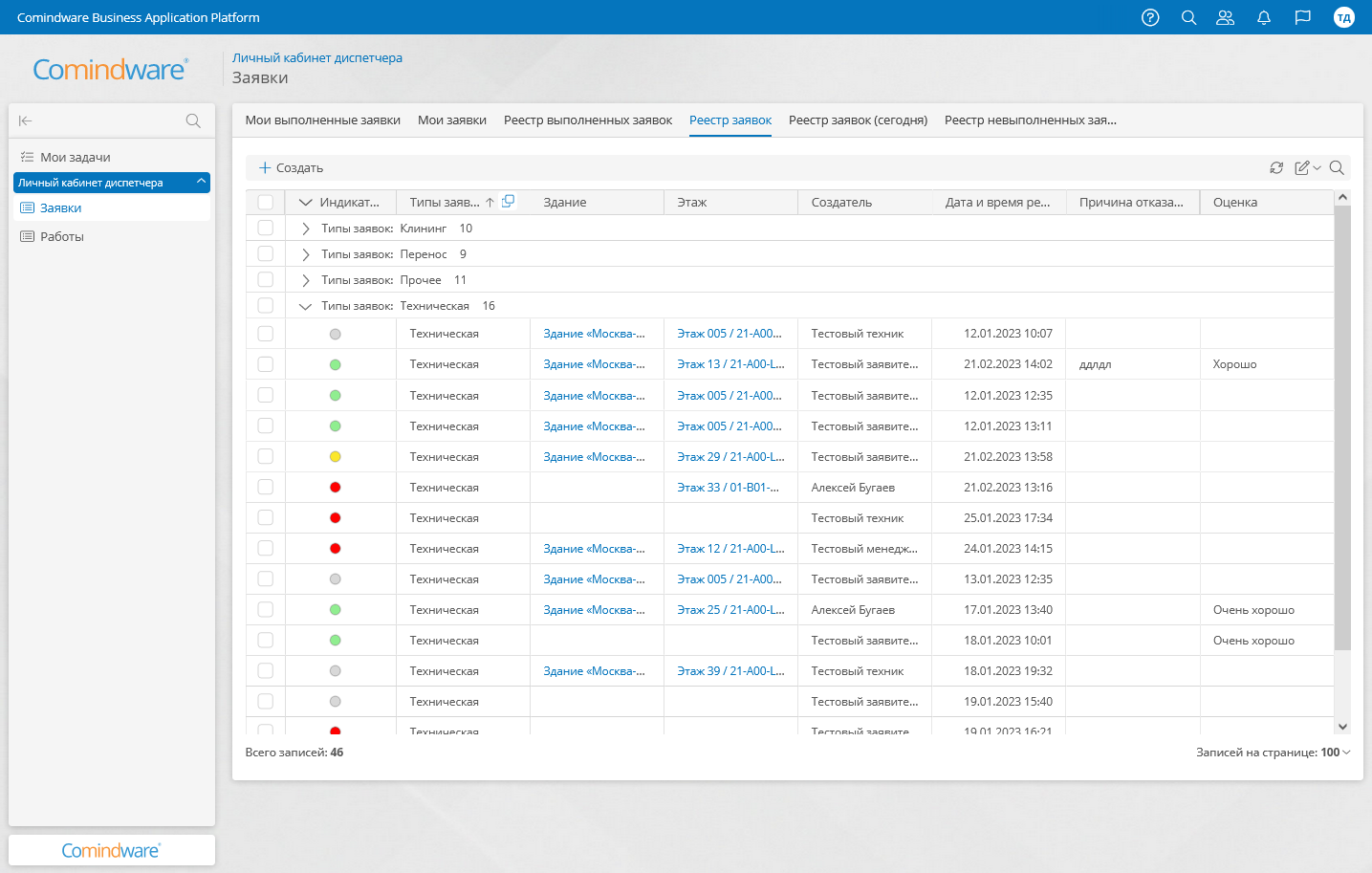Viewport: 1372px width, 873px height.
Task: Tick checkbox for Прочее group row
Action: pos(266,279)
